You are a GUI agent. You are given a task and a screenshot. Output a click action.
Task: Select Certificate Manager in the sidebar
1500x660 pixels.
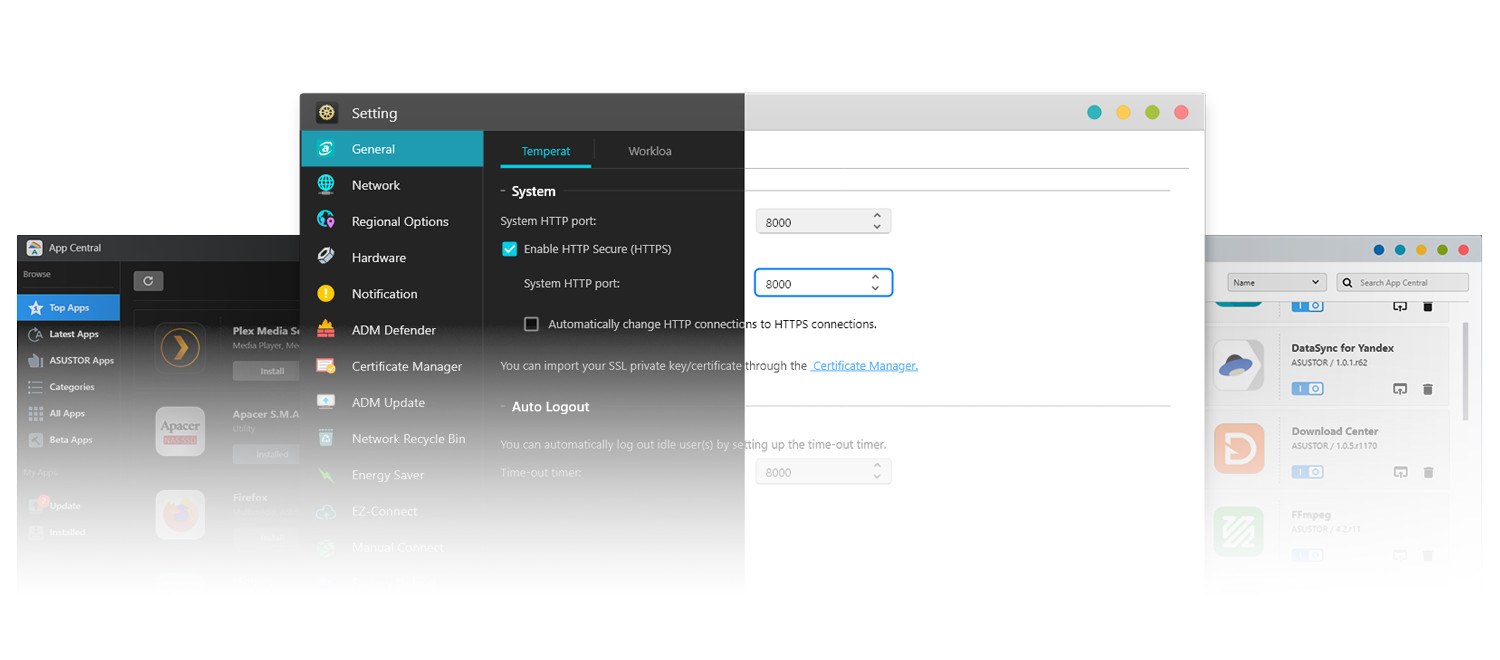pyautogui.click(x=404, y=366)
